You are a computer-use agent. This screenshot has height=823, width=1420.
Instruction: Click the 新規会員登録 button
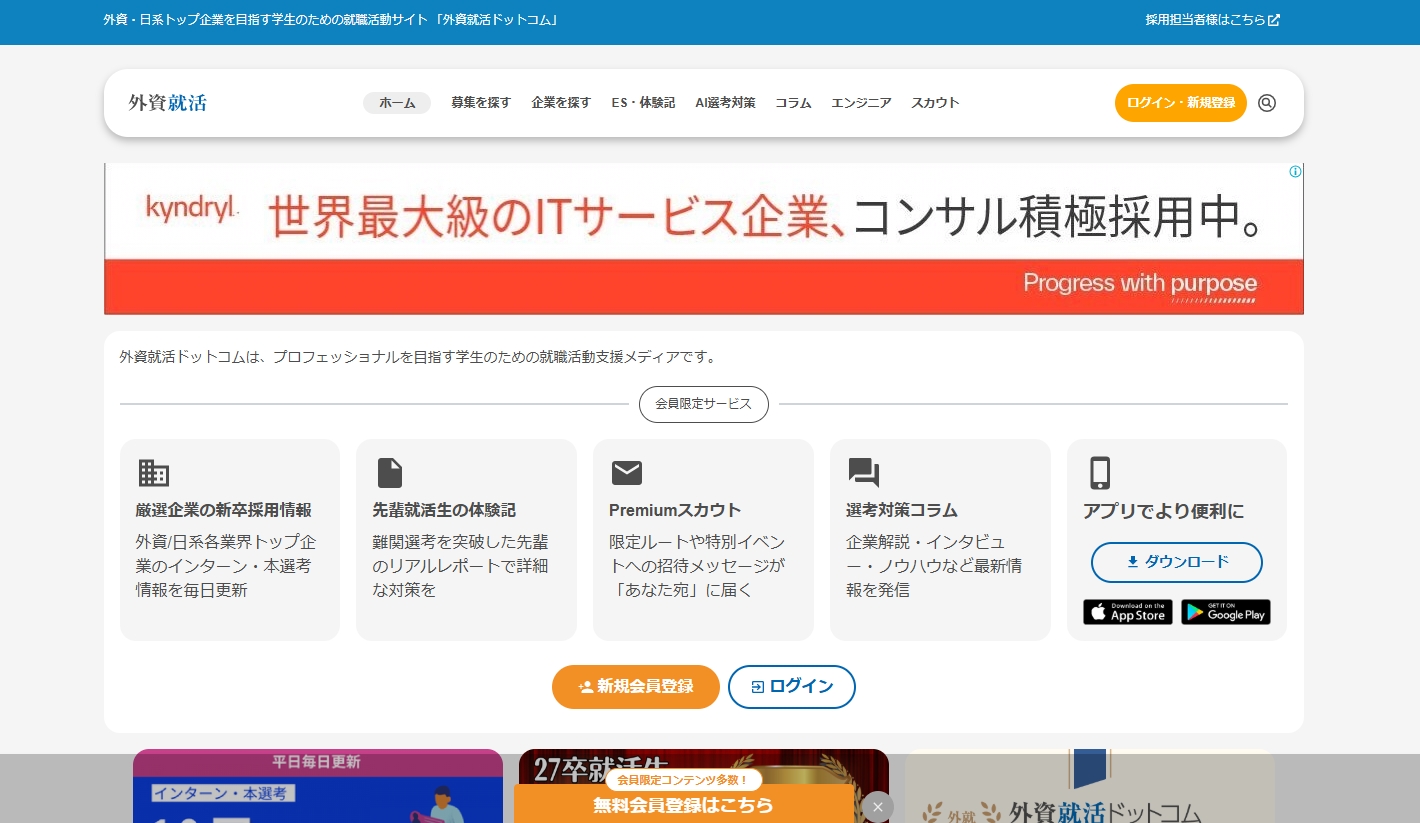(636, 687)
